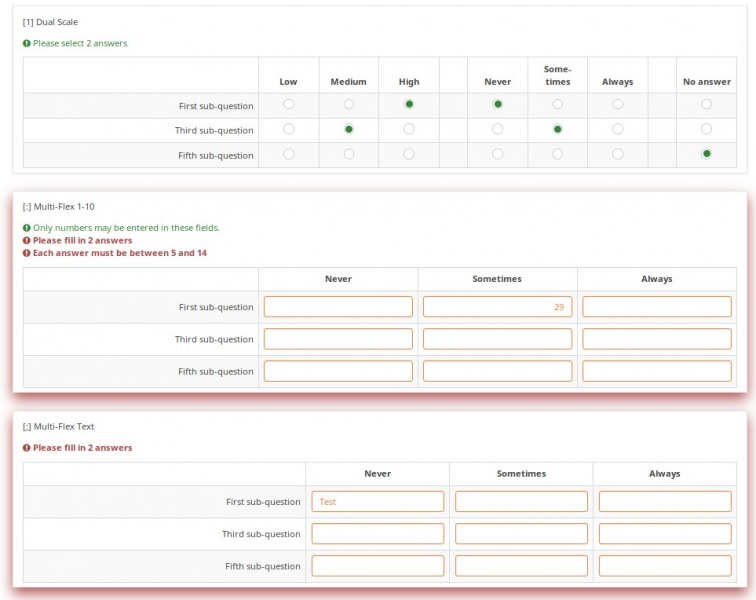Select Low for First sub-question
Viewport: 756px width, 600px height.
click(x=289, y=104)
